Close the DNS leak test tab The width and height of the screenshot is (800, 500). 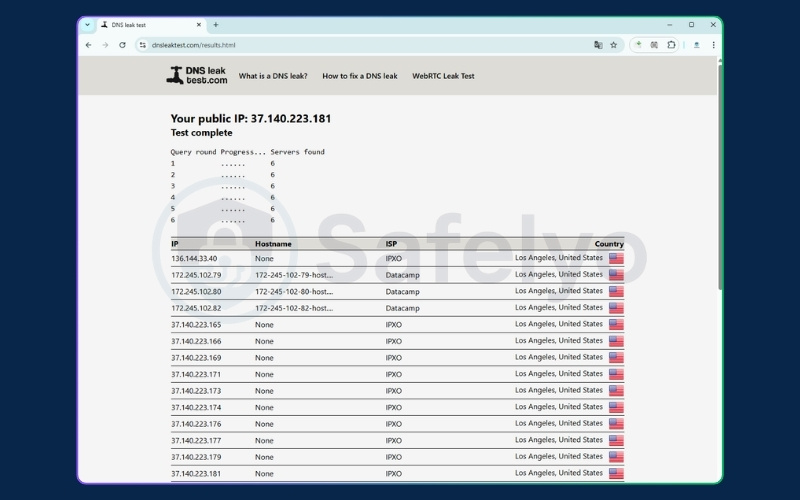[x=199, y=24]
